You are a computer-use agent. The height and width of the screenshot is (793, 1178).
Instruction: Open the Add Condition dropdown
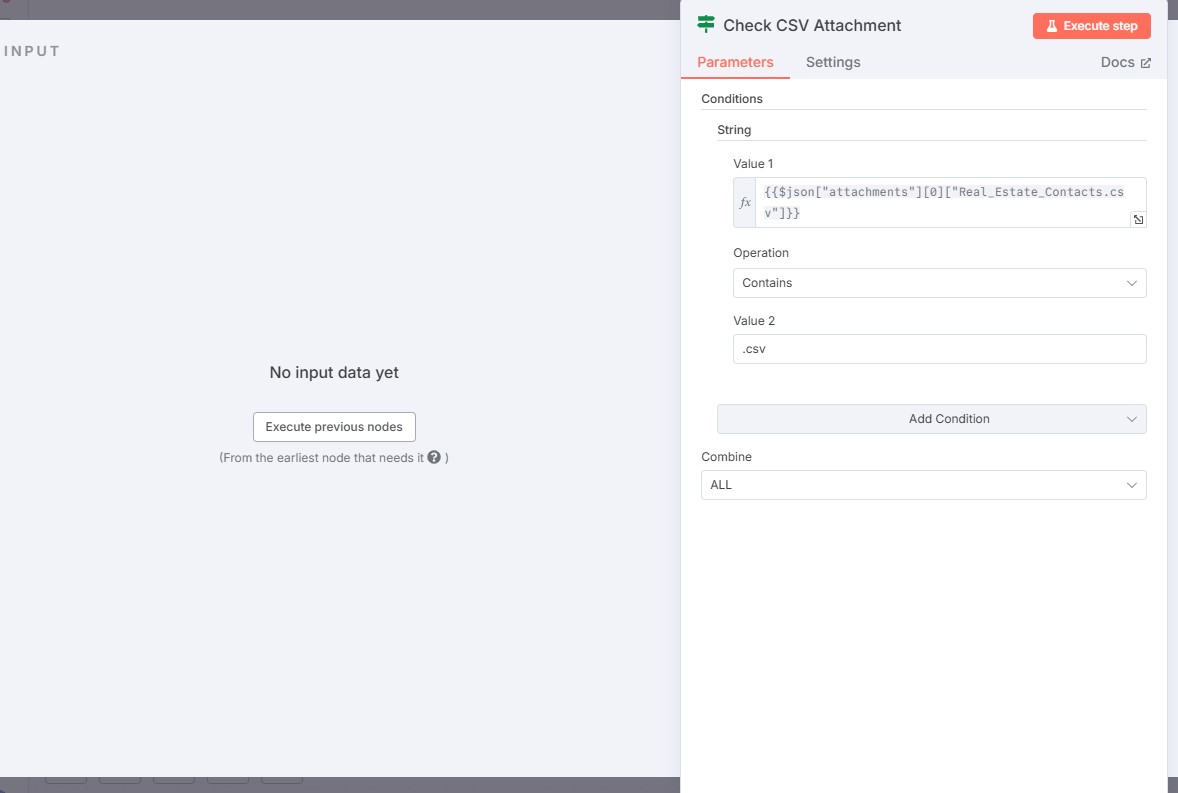point(932,418)
